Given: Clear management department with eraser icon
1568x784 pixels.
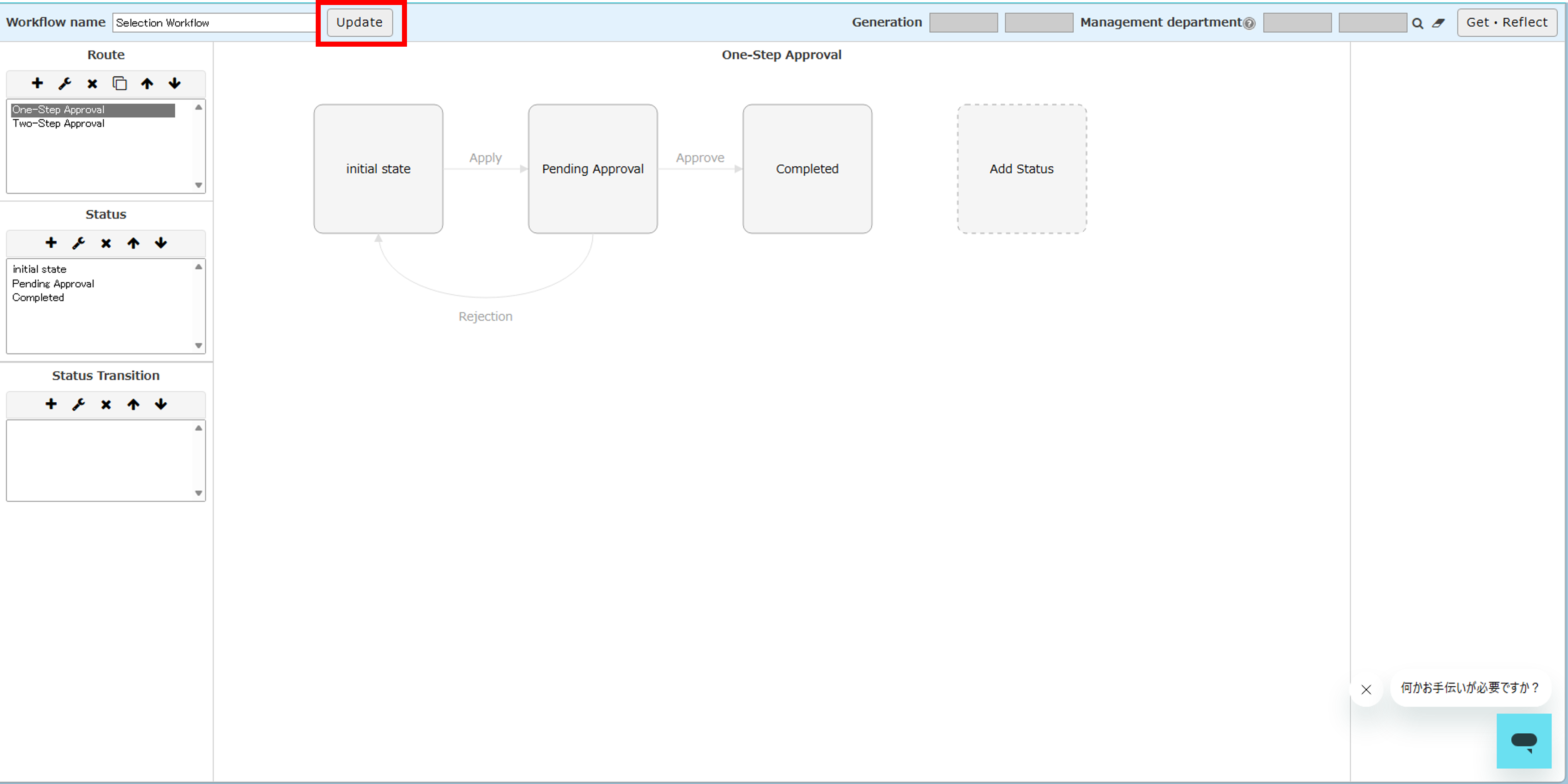Looking at the screenshot, I should (x=1438, y=23).
